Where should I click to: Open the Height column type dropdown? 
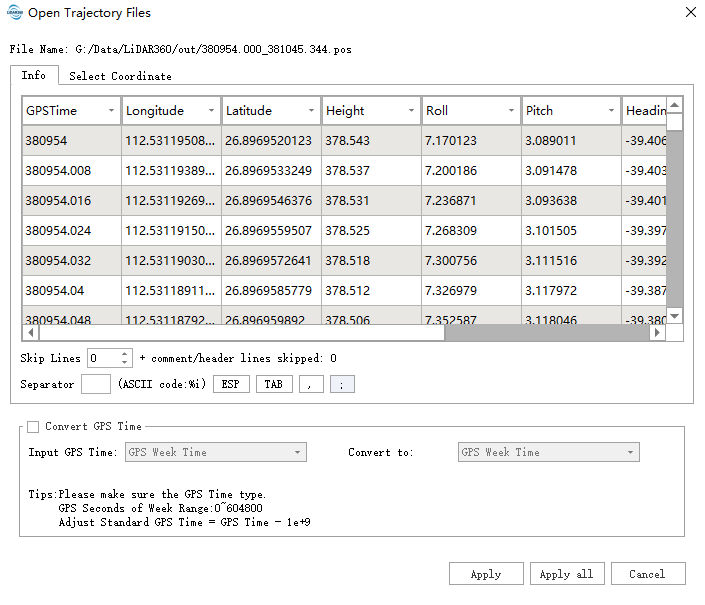[411, 111]
